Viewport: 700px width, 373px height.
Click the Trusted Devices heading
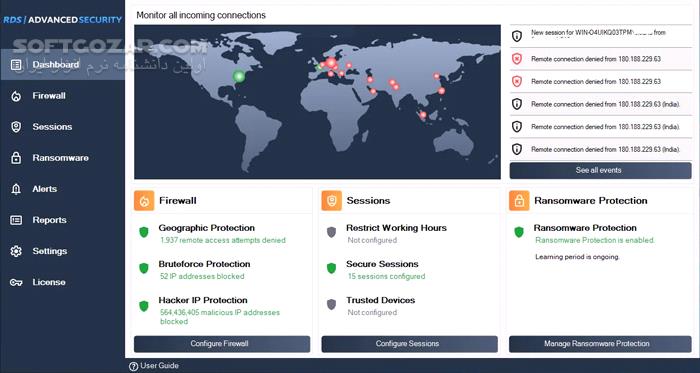380,300
